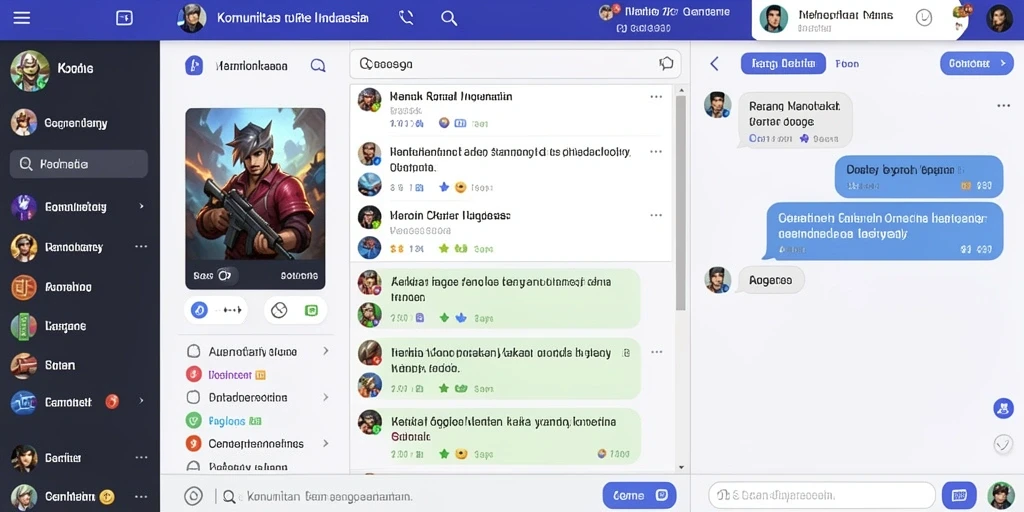Select the Pebaoty list item
The image size is (1024, 512).
pyautogui.click(x=247, y=466)
